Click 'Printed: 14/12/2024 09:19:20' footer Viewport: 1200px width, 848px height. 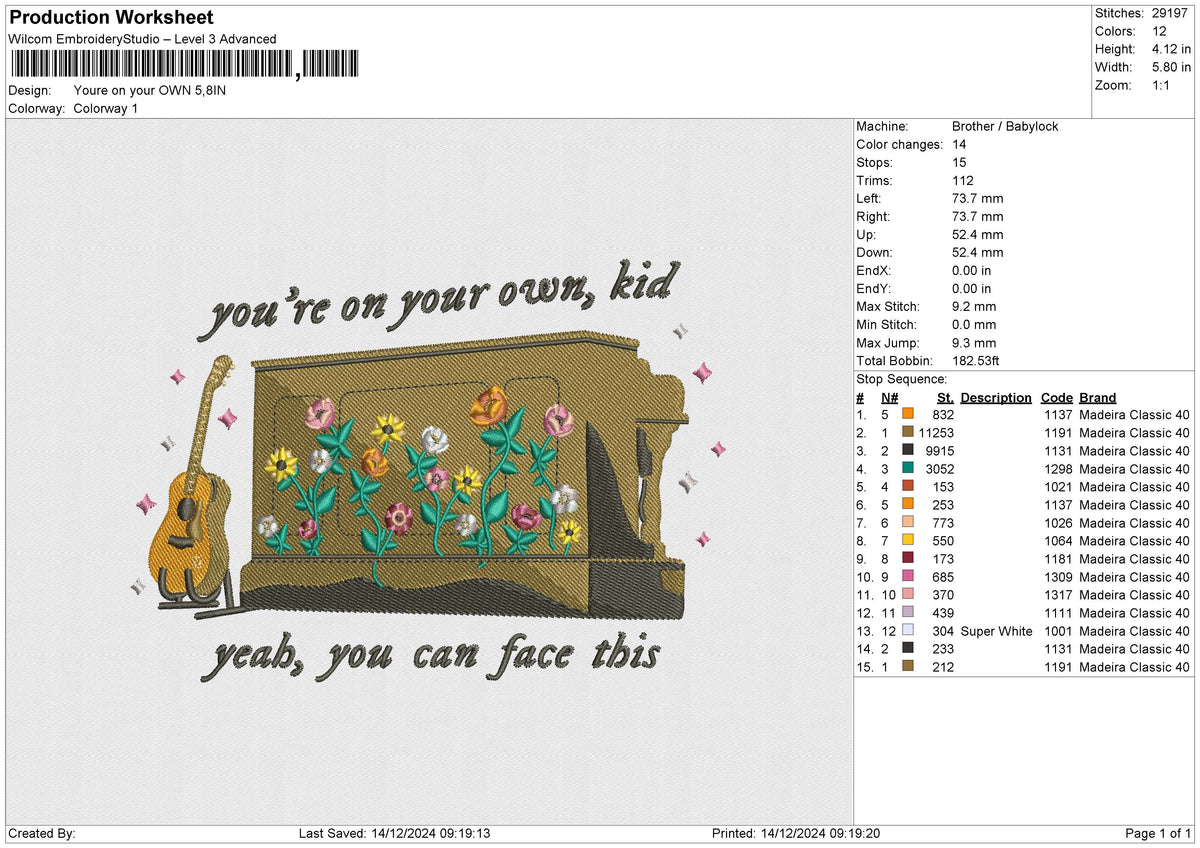(x=795, y=834)
